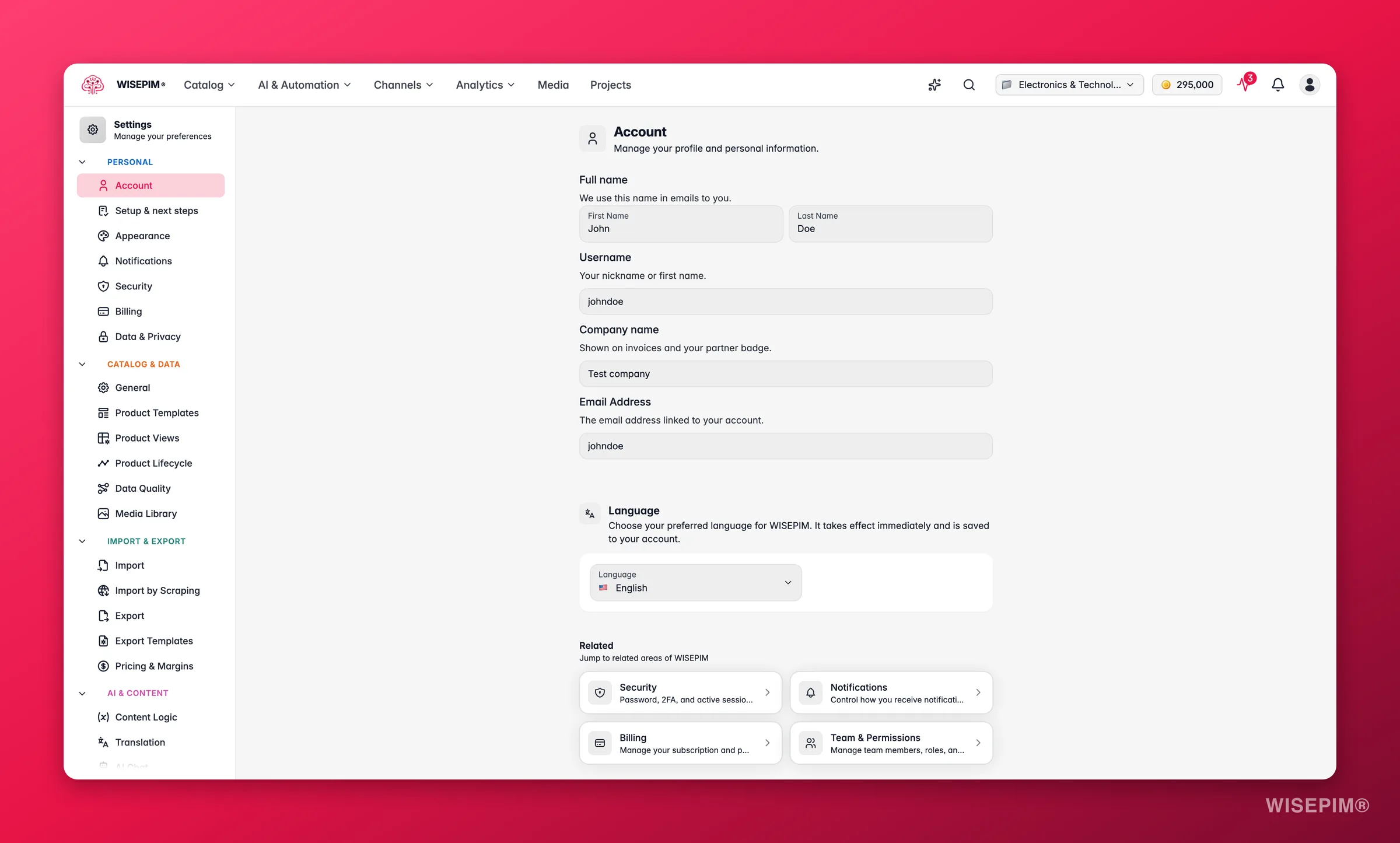Click the Product Templates icon
This screenshot has width=1400, height=843.
click(x=103, y=412)
